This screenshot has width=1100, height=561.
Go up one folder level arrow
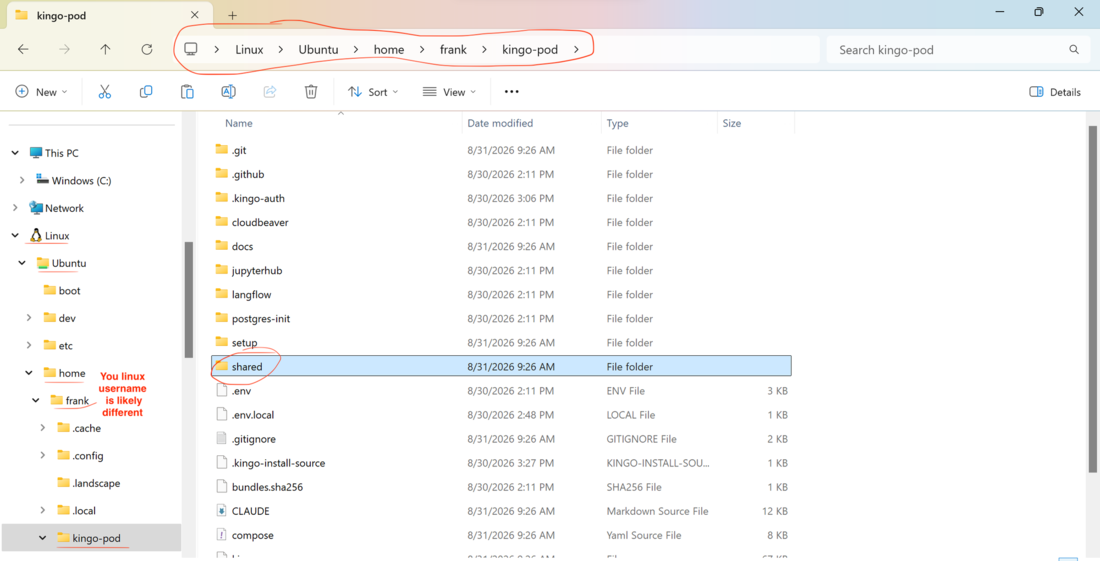[x=105, y=50]
